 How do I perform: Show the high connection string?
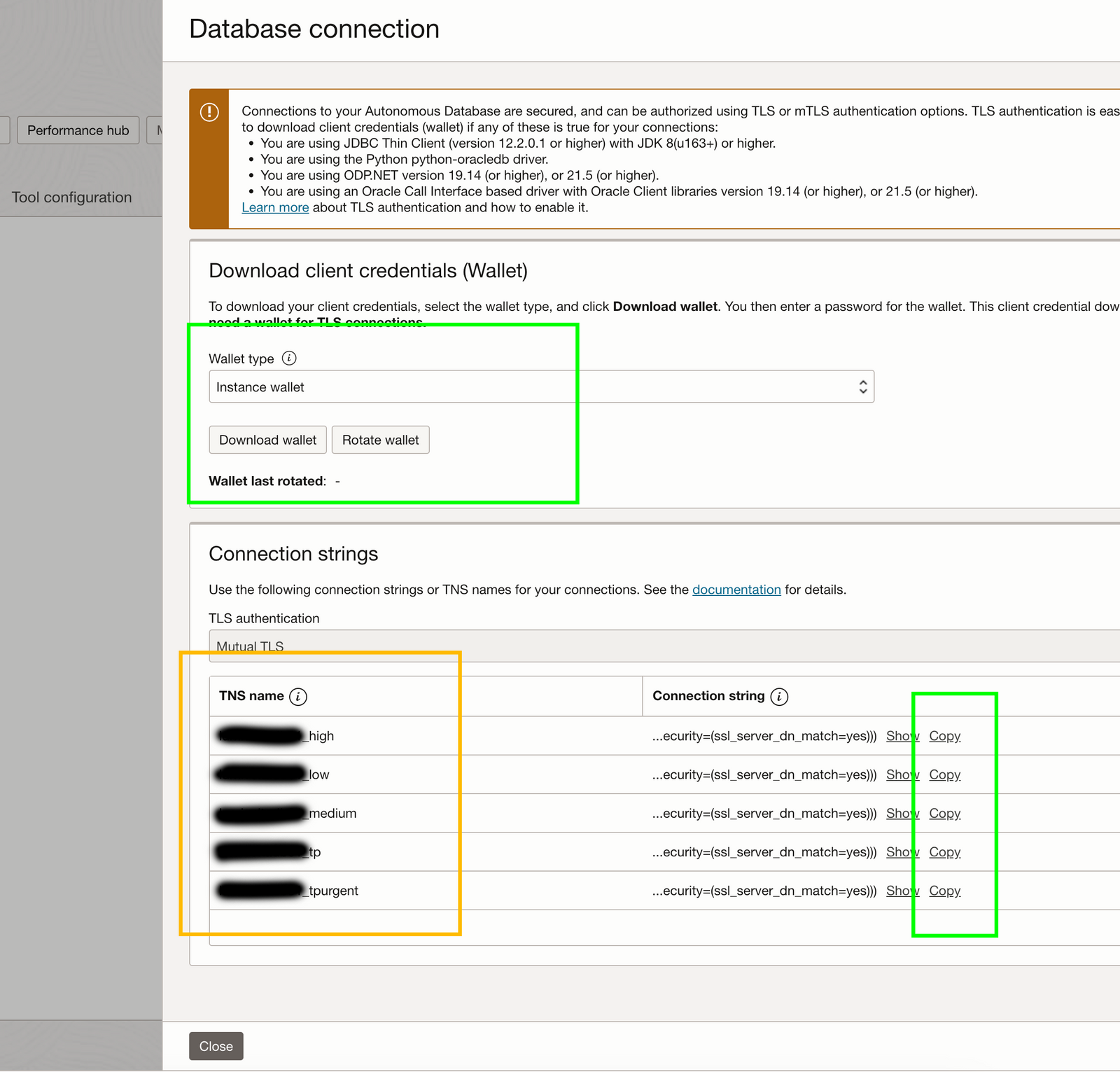(902, 736)
